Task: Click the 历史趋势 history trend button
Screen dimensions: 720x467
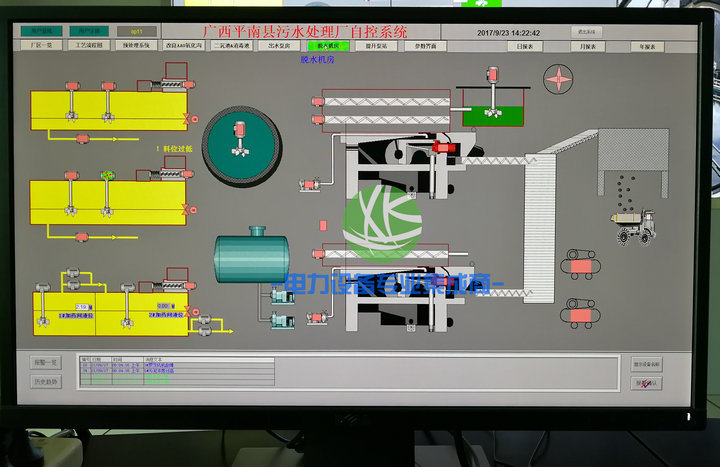Action: coord(49,381)
